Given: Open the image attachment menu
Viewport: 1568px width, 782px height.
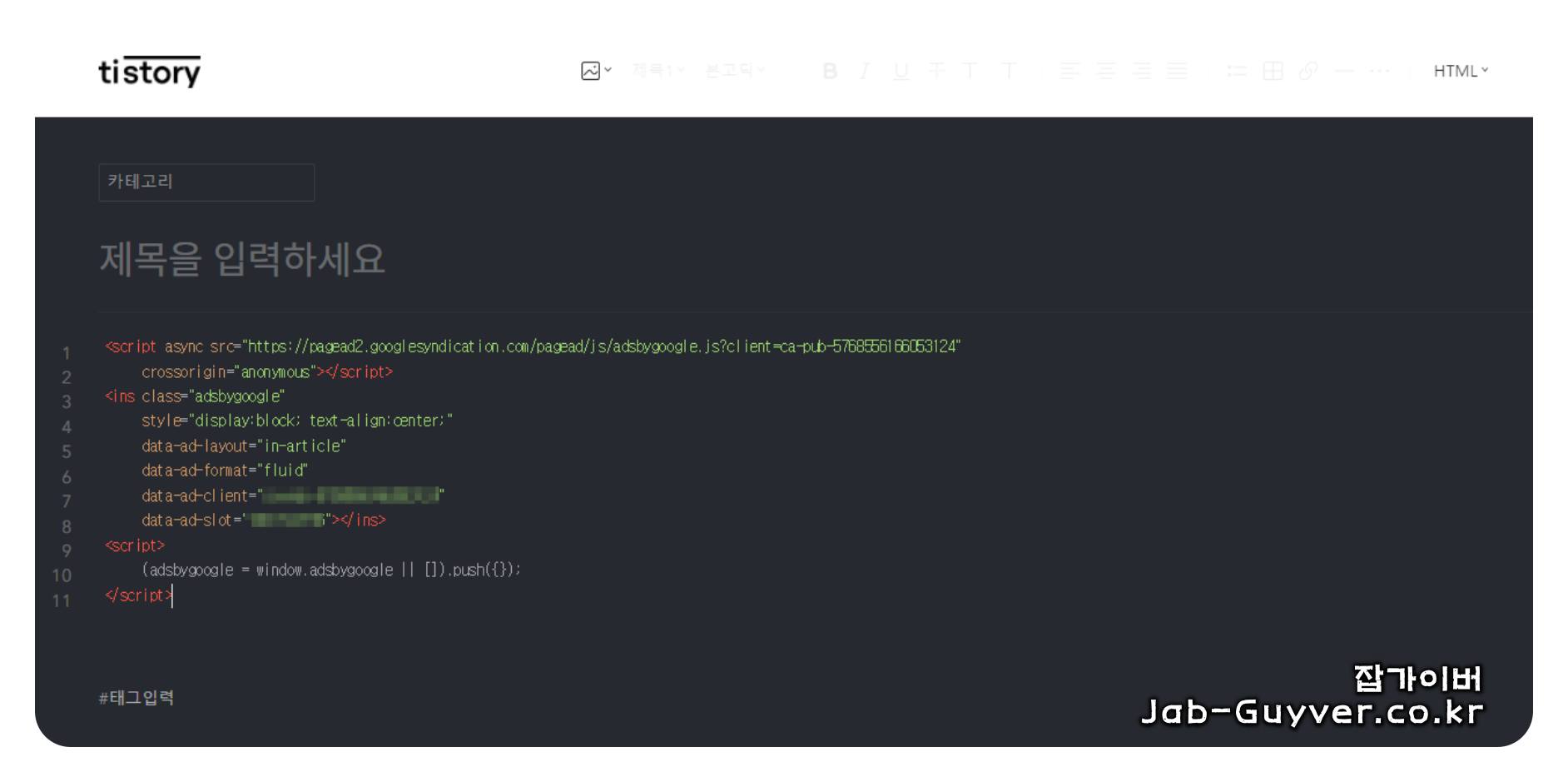Looking at the screenshot, I should point(596,71).
